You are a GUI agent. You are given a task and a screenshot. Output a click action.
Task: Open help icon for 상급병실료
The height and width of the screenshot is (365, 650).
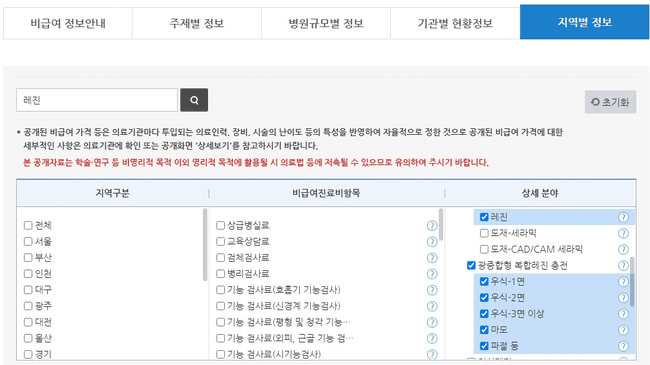pos(432,226)
